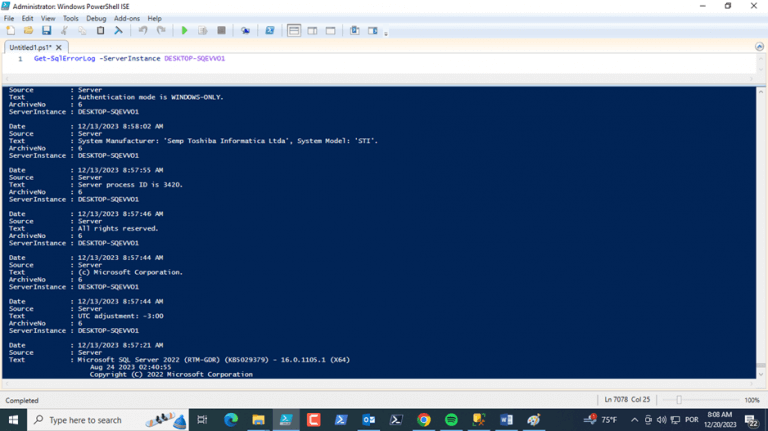Open the Edit menu

[27, 18]
